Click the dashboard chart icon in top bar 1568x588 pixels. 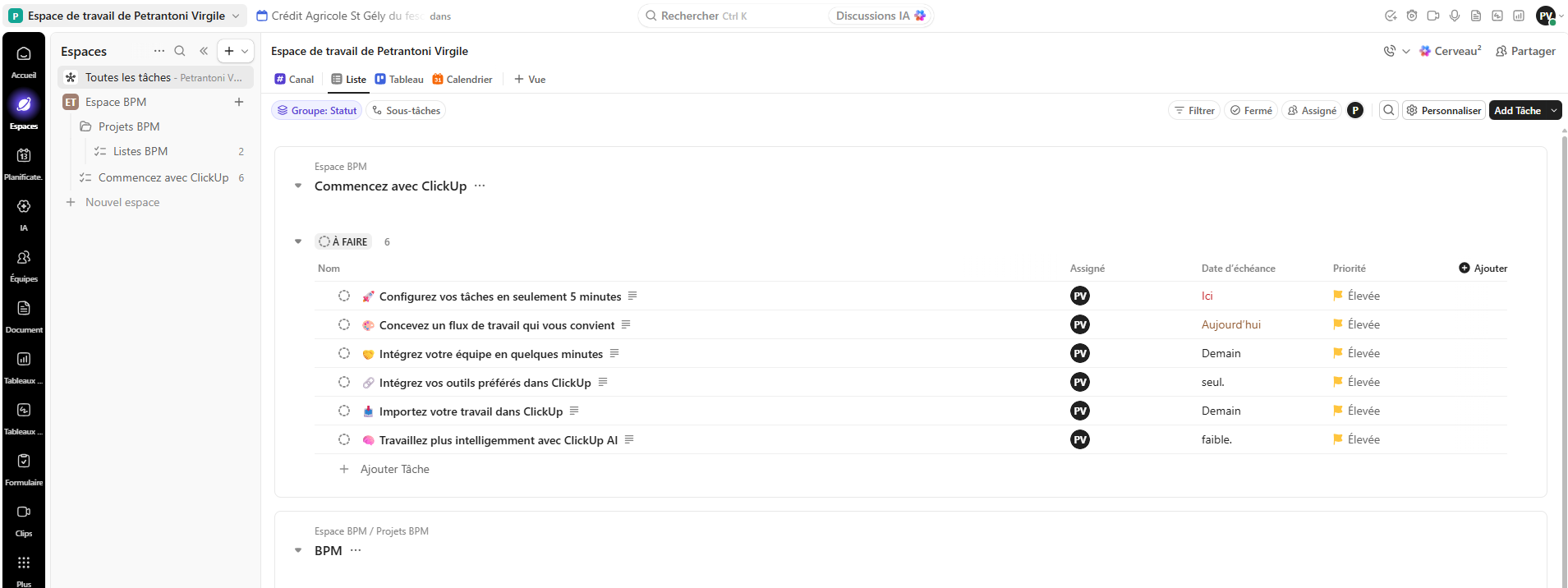(x=1519, y=16)
